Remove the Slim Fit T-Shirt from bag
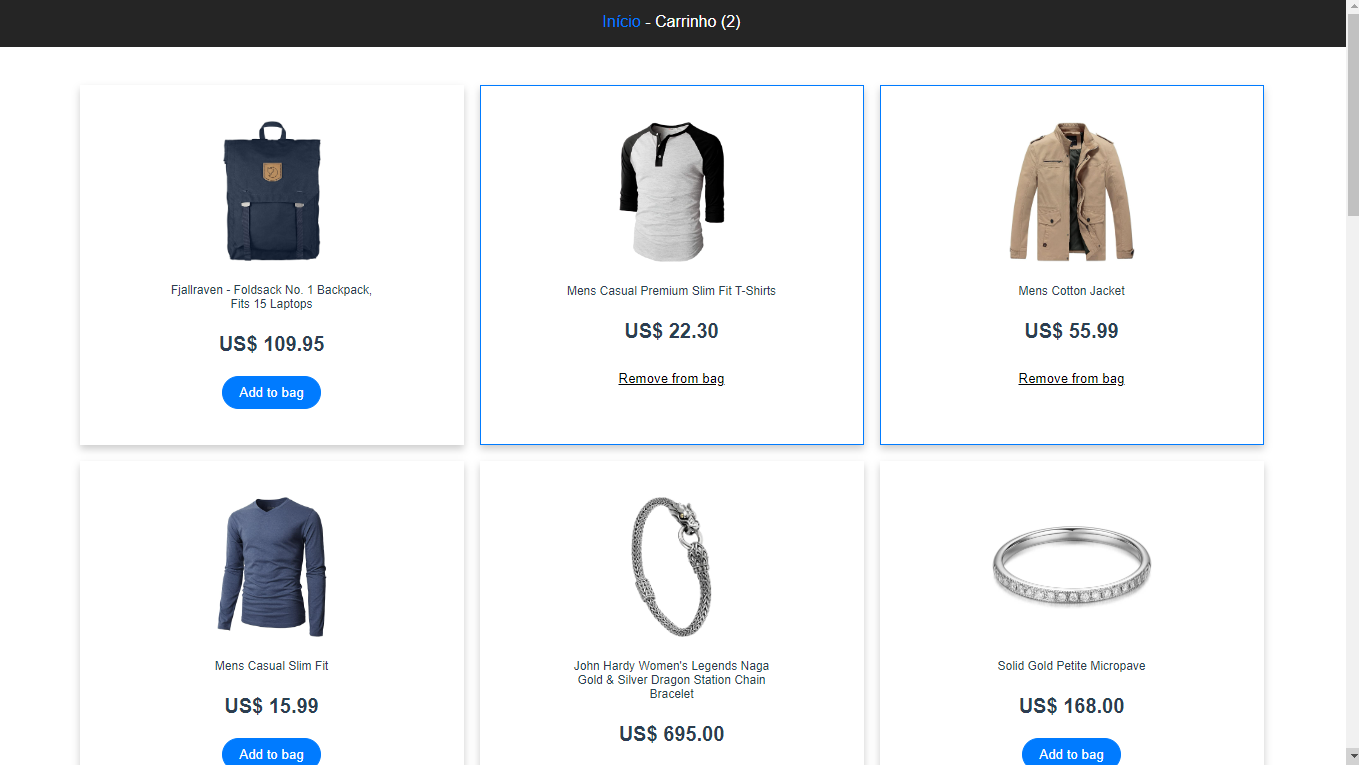The width and height of the screenshot is (1359, 773). point(671,378)
